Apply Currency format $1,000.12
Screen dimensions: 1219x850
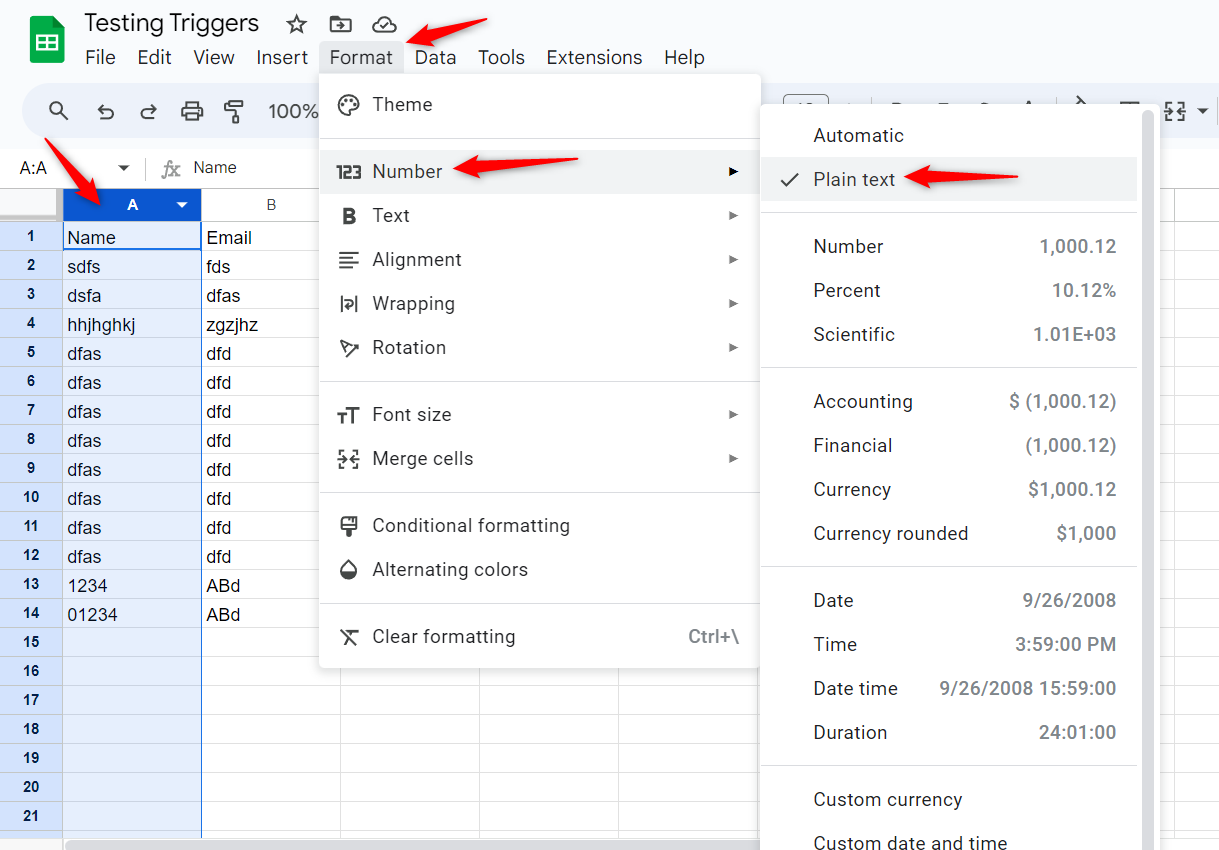(949, 490)
